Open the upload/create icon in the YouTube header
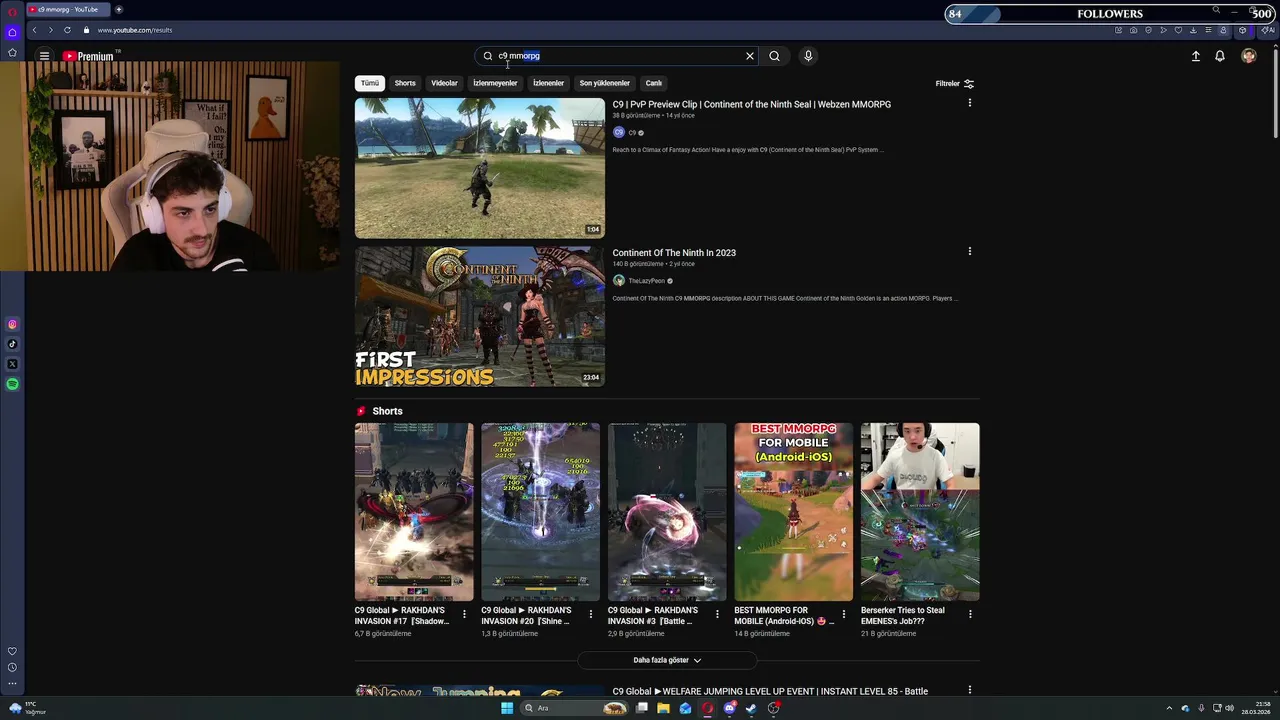Screen dimensions: 1280x720 coord(1195,56)
